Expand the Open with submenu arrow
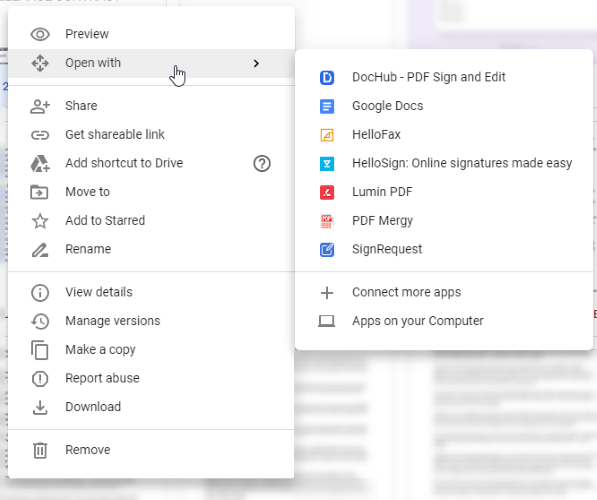This screenshot has height=500, width=597. (256, 63)
